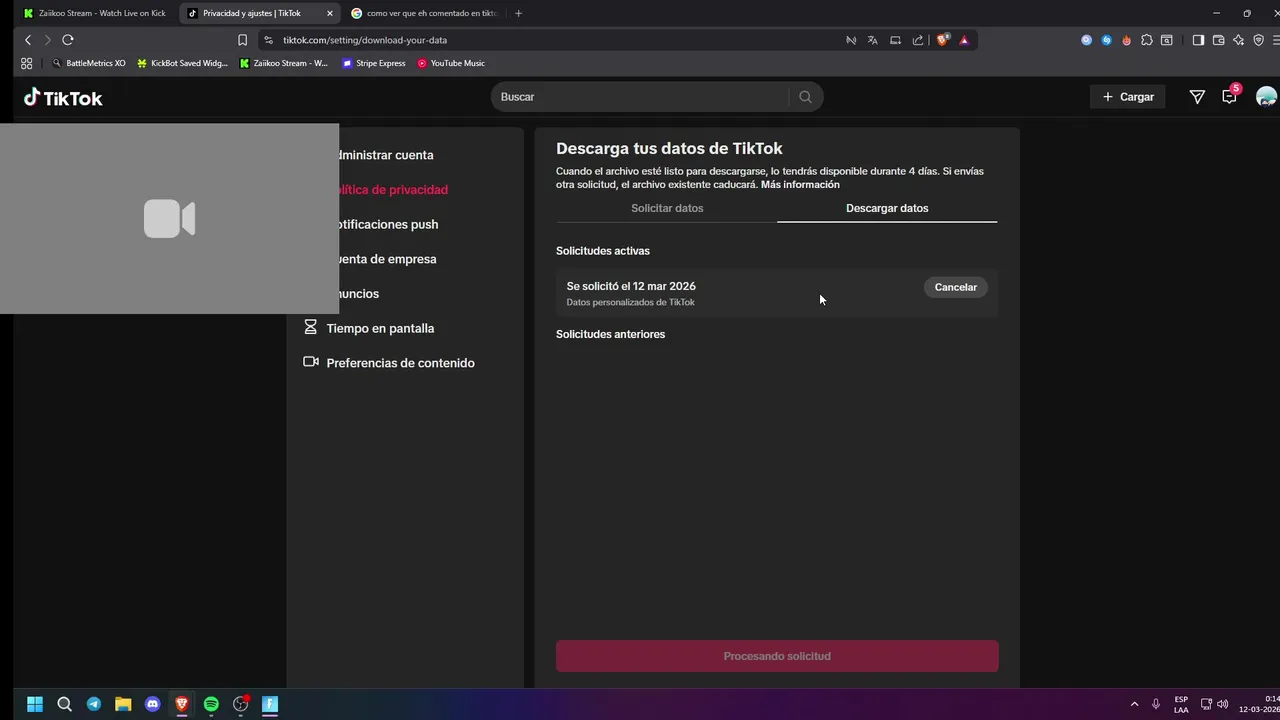Close the Privacidad y ajustes TikTok tab
Screen dimensions: 1280x720
[x=330, y=13]
